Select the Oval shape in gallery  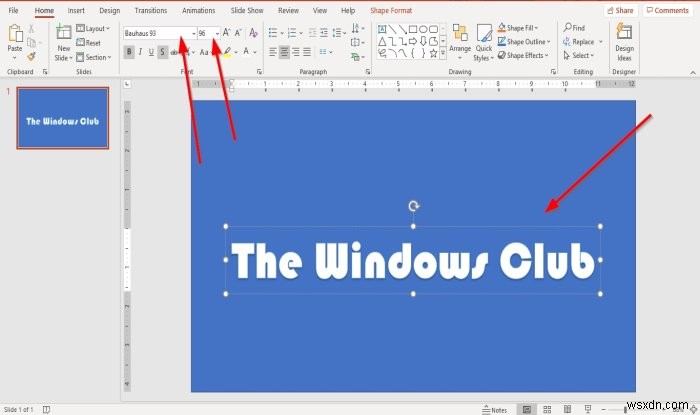[423, 29]
